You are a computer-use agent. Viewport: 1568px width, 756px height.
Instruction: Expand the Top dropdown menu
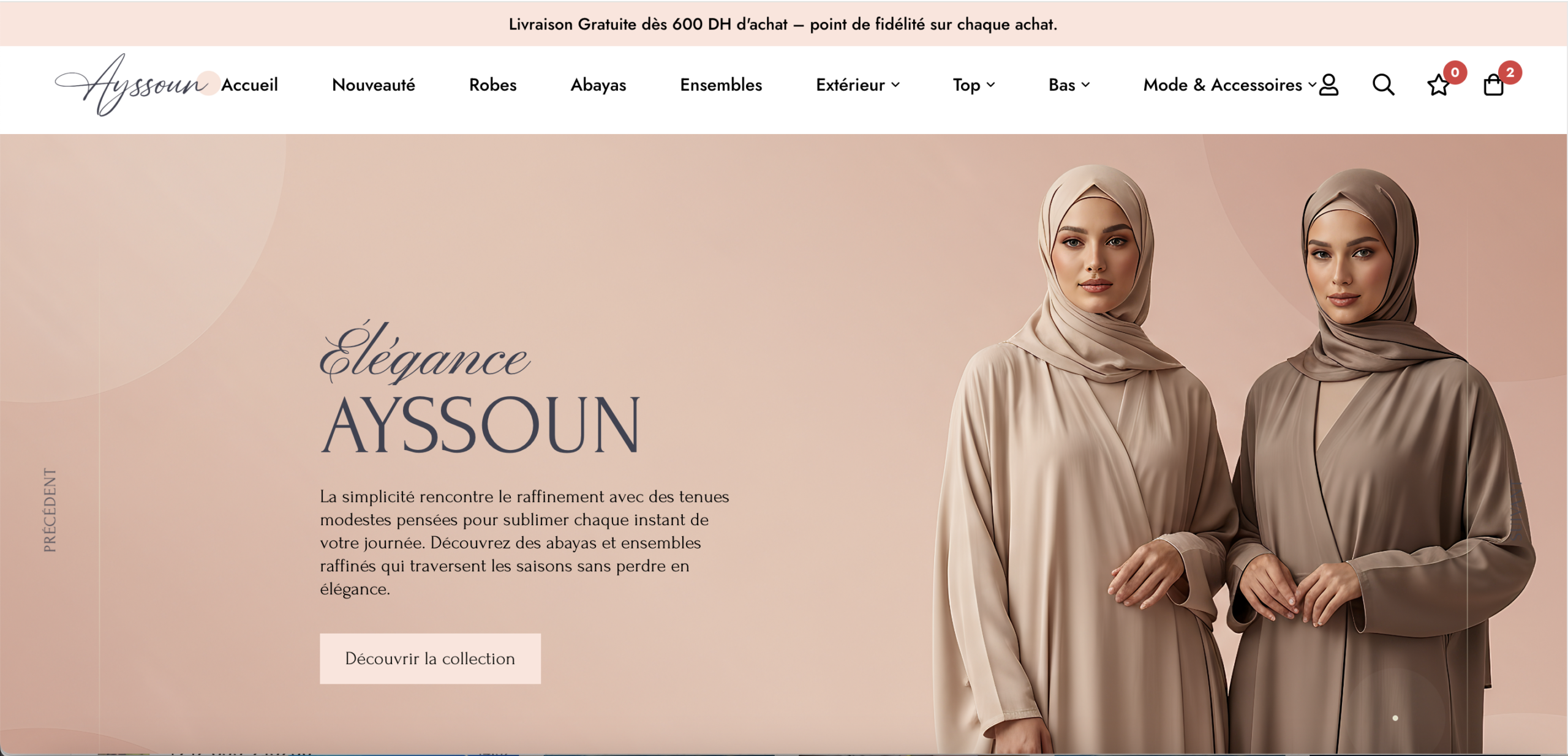(x=973, y=84)
